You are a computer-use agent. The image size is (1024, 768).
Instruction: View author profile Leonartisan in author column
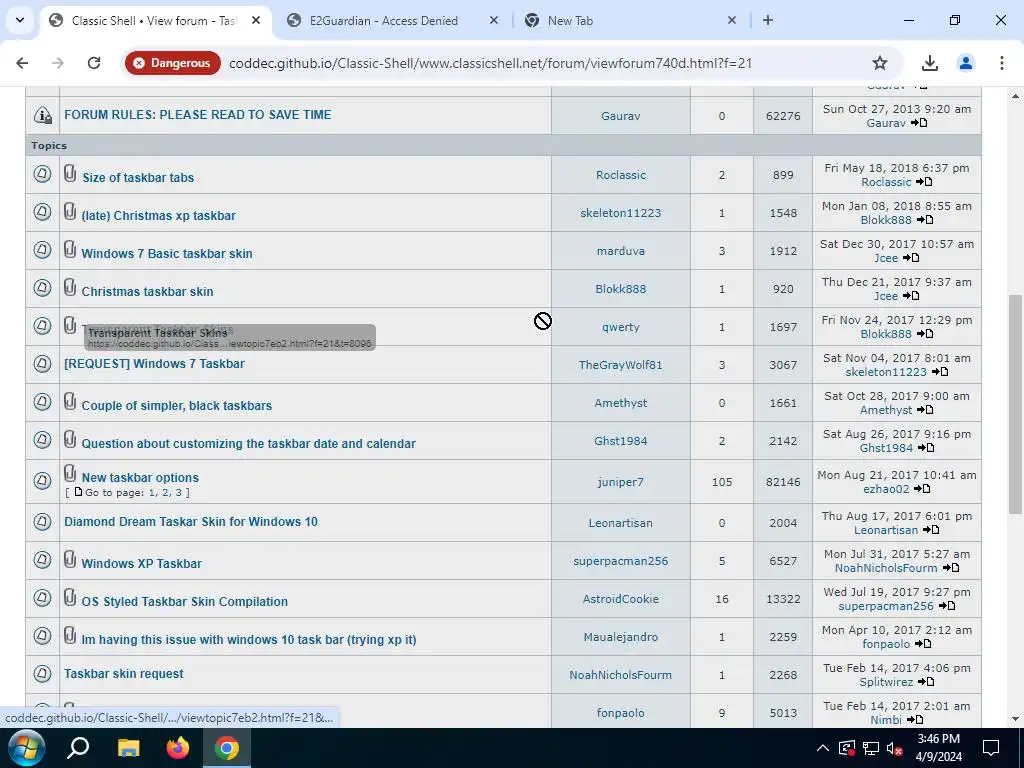coord(620,523)
